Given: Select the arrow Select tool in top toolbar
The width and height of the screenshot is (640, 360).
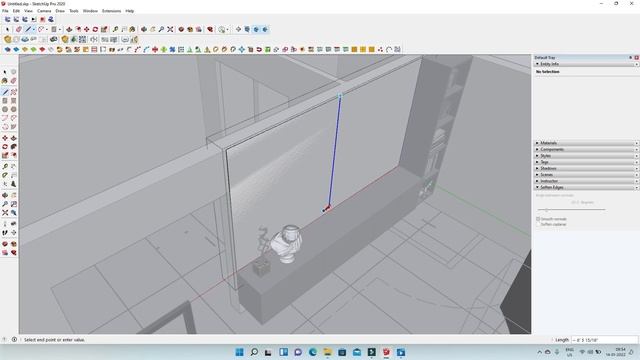Looking at the screenshot, I should tap(7, 29).
